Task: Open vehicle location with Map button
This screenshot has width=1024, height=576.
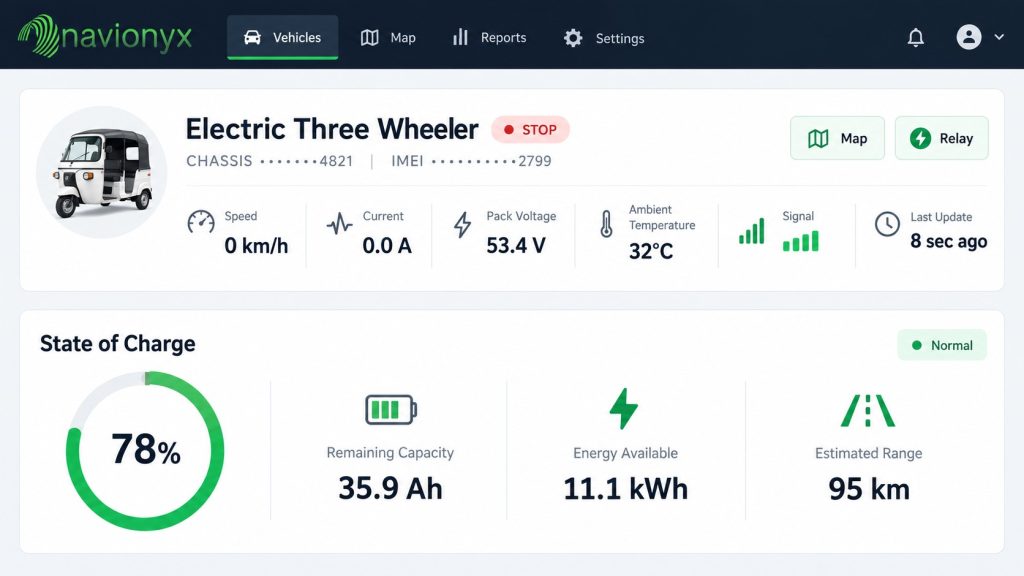Action: coord(837,138)
